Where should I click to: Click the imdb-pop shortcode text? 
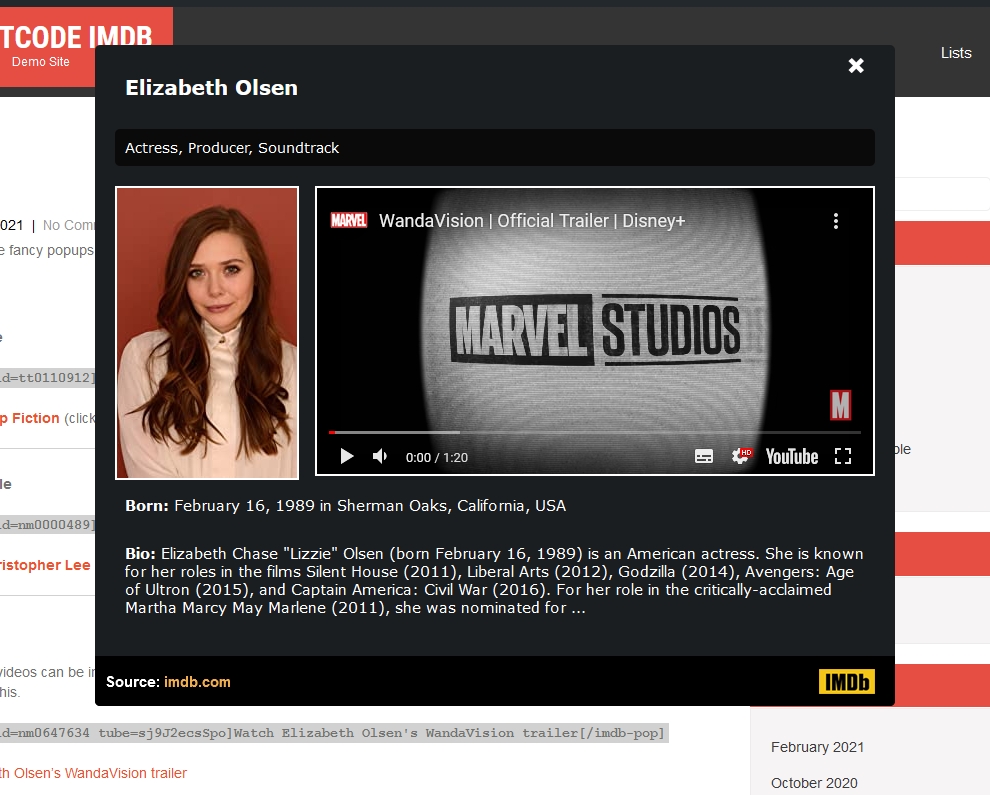[x=333, y=733]
